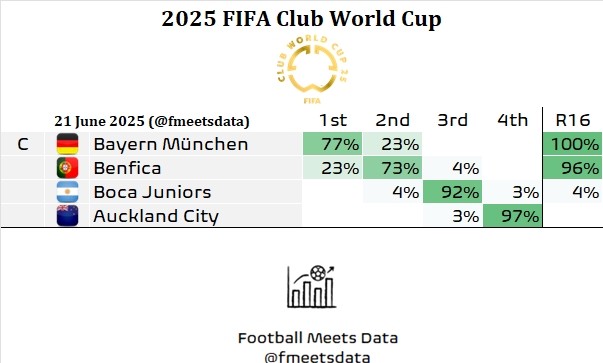Click the gold Club World Cup 25 logo
The image size is (603, 363).
(312, 69)
